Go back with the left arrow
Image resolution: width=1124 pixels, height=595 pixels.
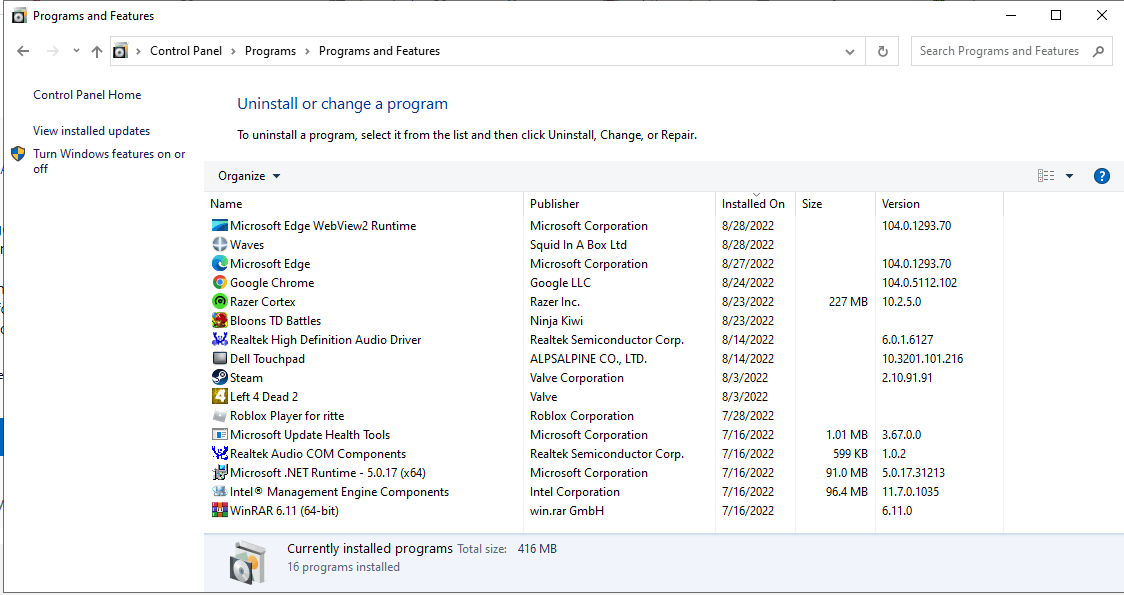pos(23,51)
